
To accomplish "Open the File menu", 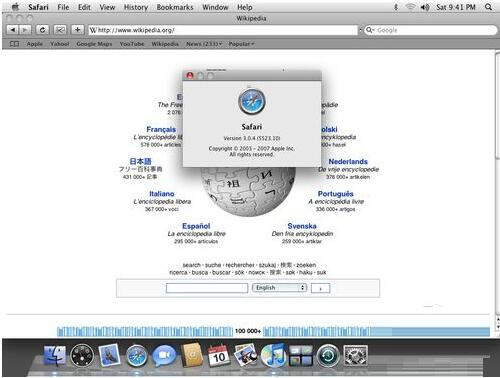I will pyautogui.click(x=63, y=7).
